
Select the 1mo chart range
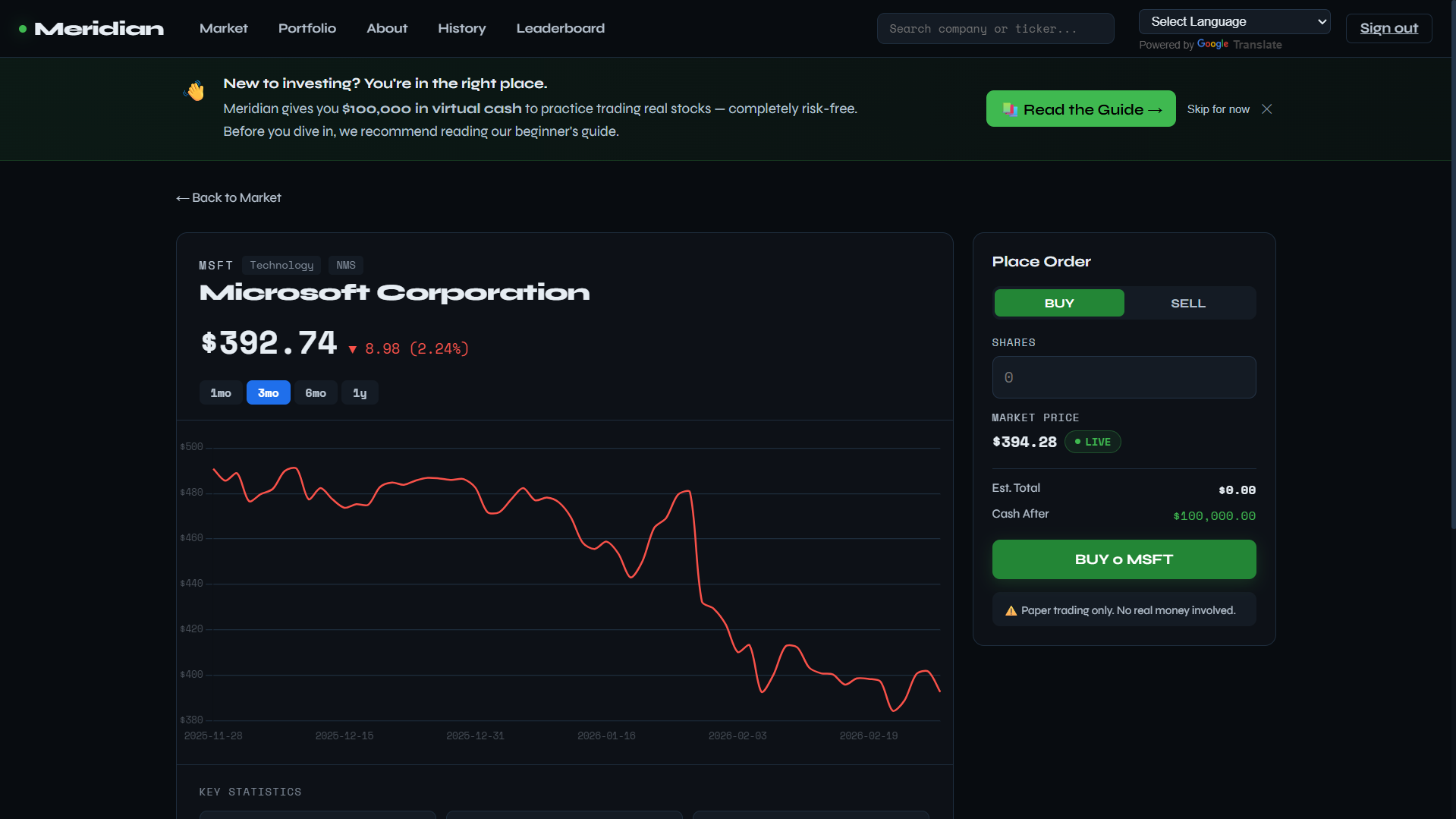221,392
